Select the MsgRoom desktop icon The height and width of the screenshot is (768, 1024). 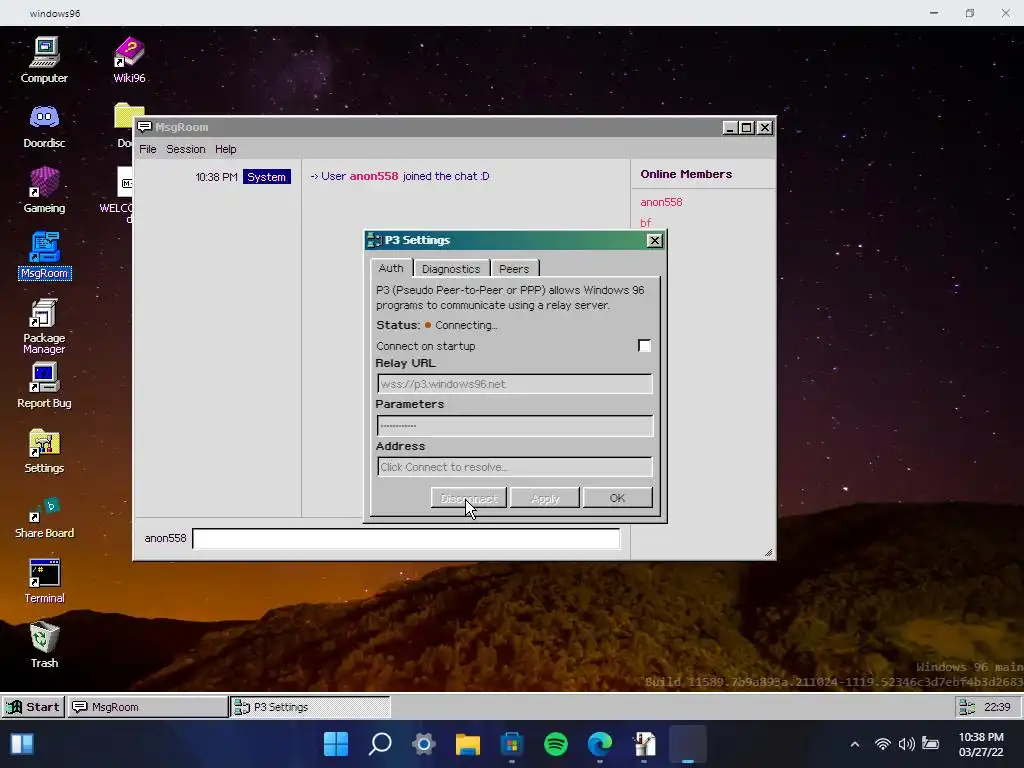click(44, 255)
